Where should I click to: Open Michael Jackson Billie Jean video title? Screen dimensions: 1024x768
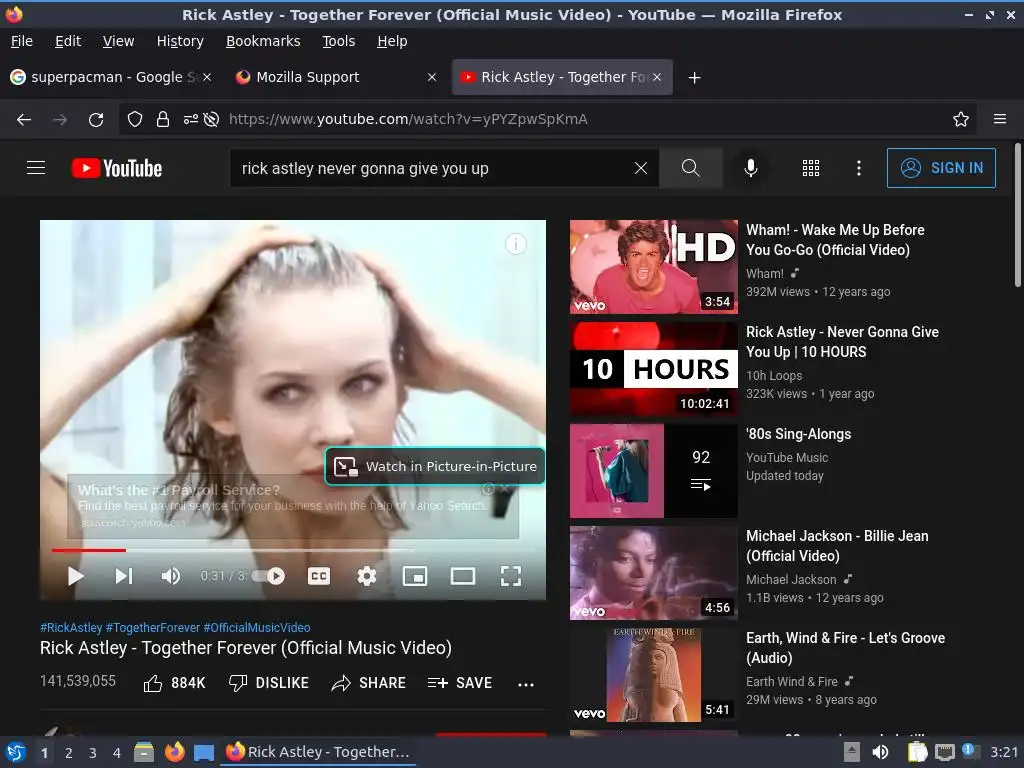click(837, 546)
